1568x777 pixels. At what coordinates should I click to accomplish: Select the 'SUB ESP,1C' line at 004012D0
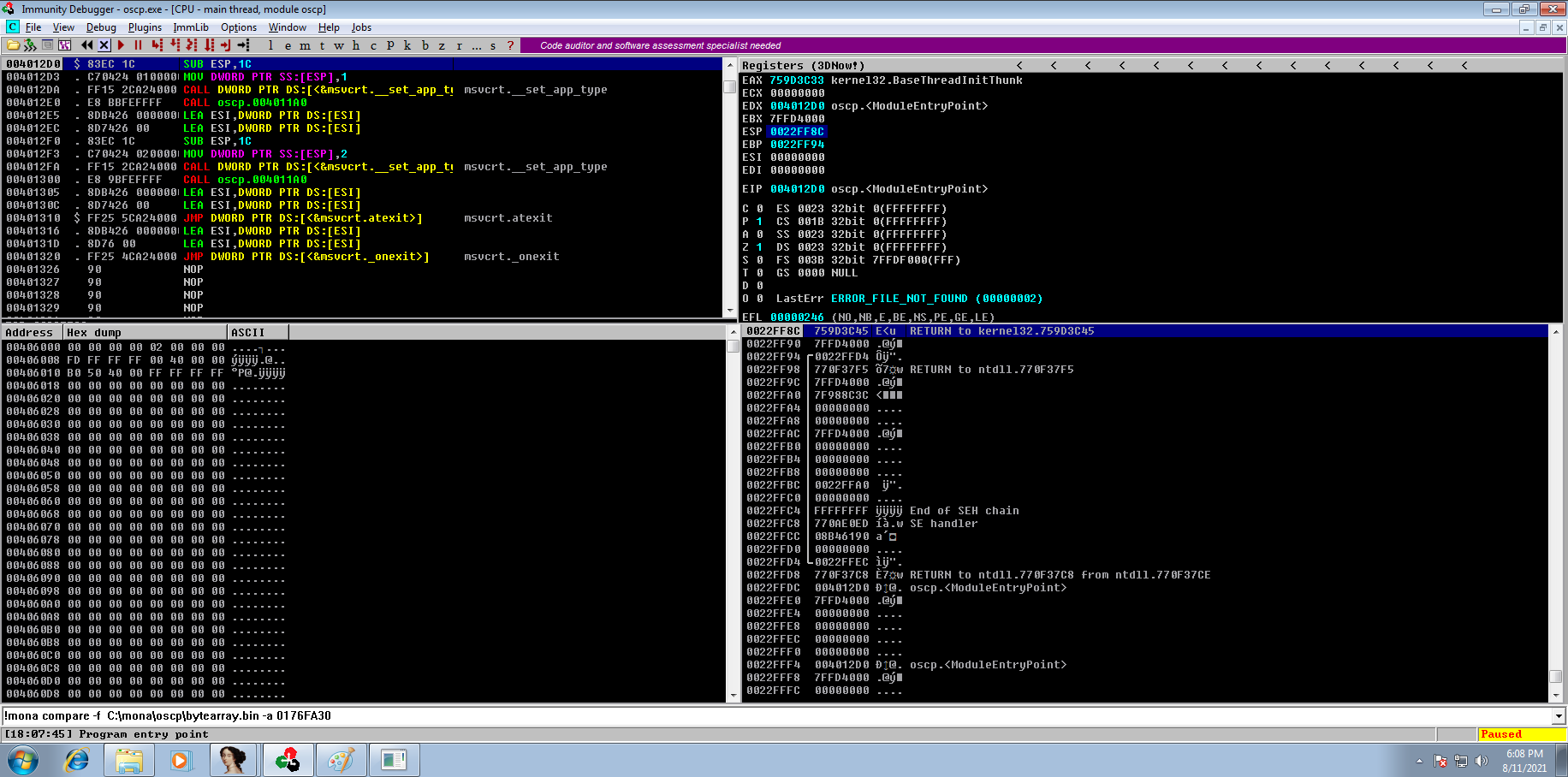(x=363, y=64)
